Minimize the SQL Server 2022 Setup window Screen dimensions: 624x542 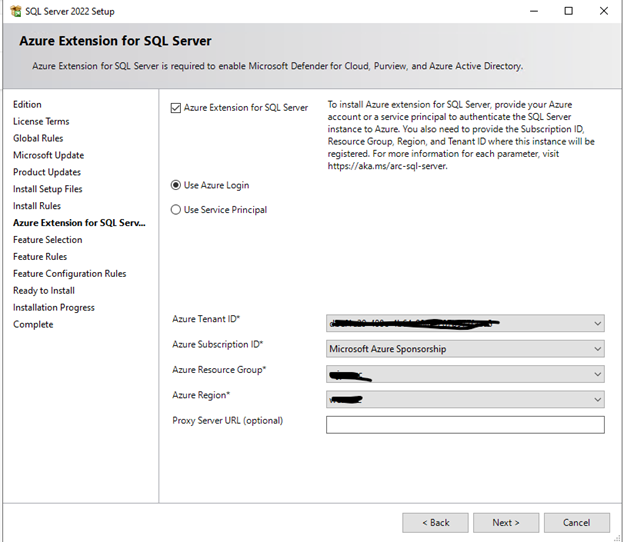[534, 11]
